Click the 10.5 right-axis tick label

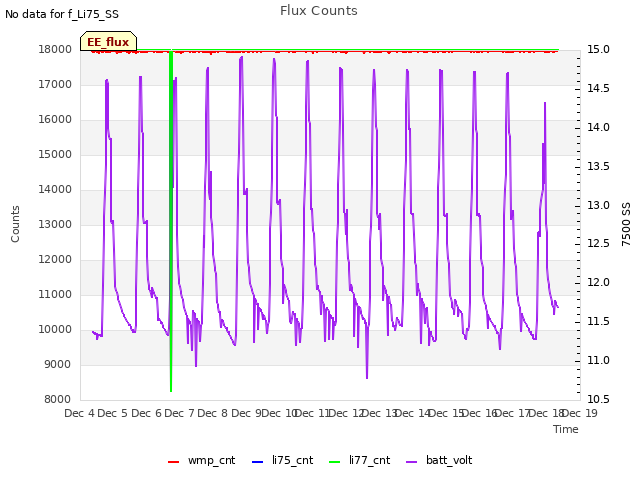pyautogui.click(x=598, y=400)
